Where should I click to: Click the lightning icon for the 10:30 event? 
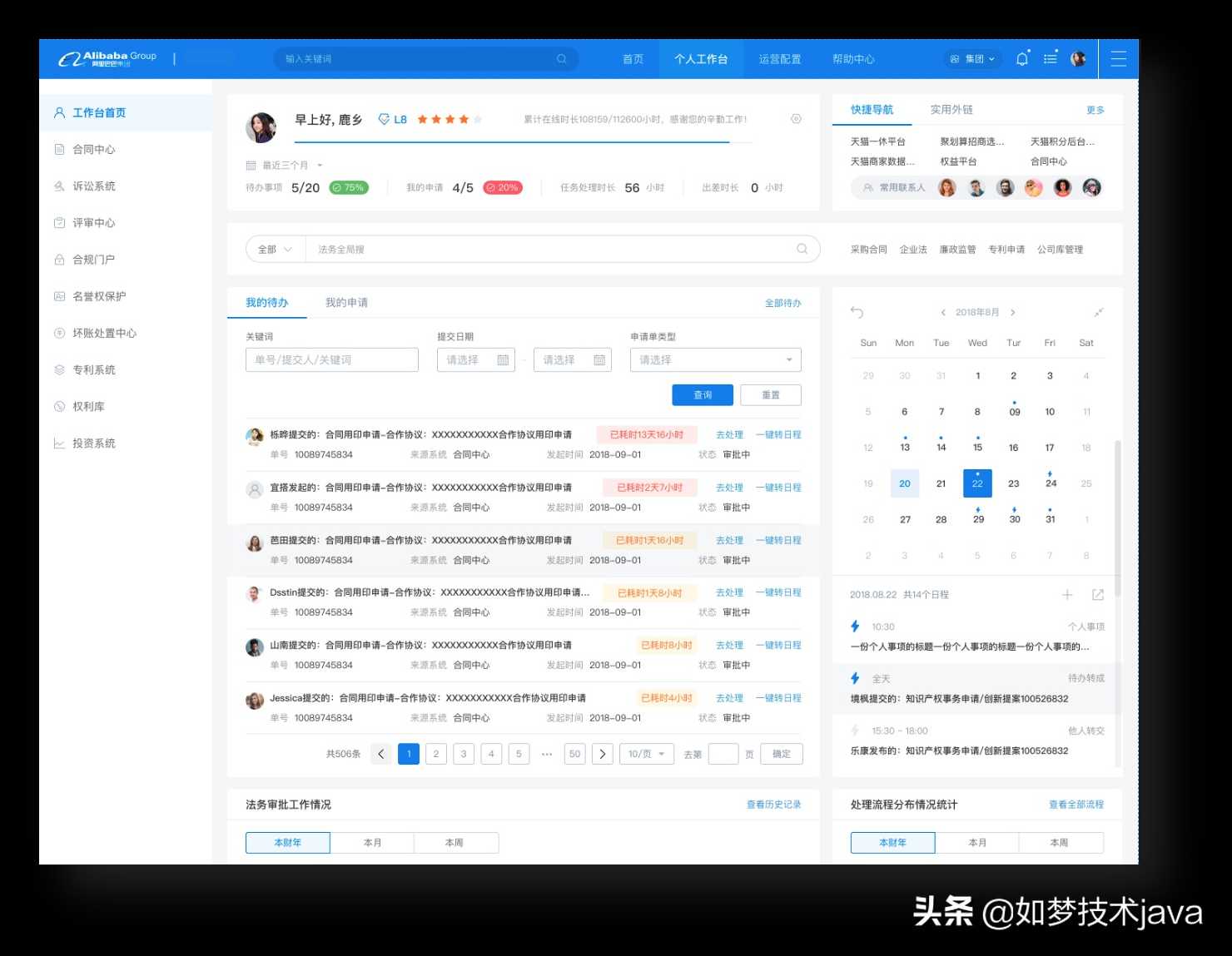pyautogui.click(x=855, y=627)
